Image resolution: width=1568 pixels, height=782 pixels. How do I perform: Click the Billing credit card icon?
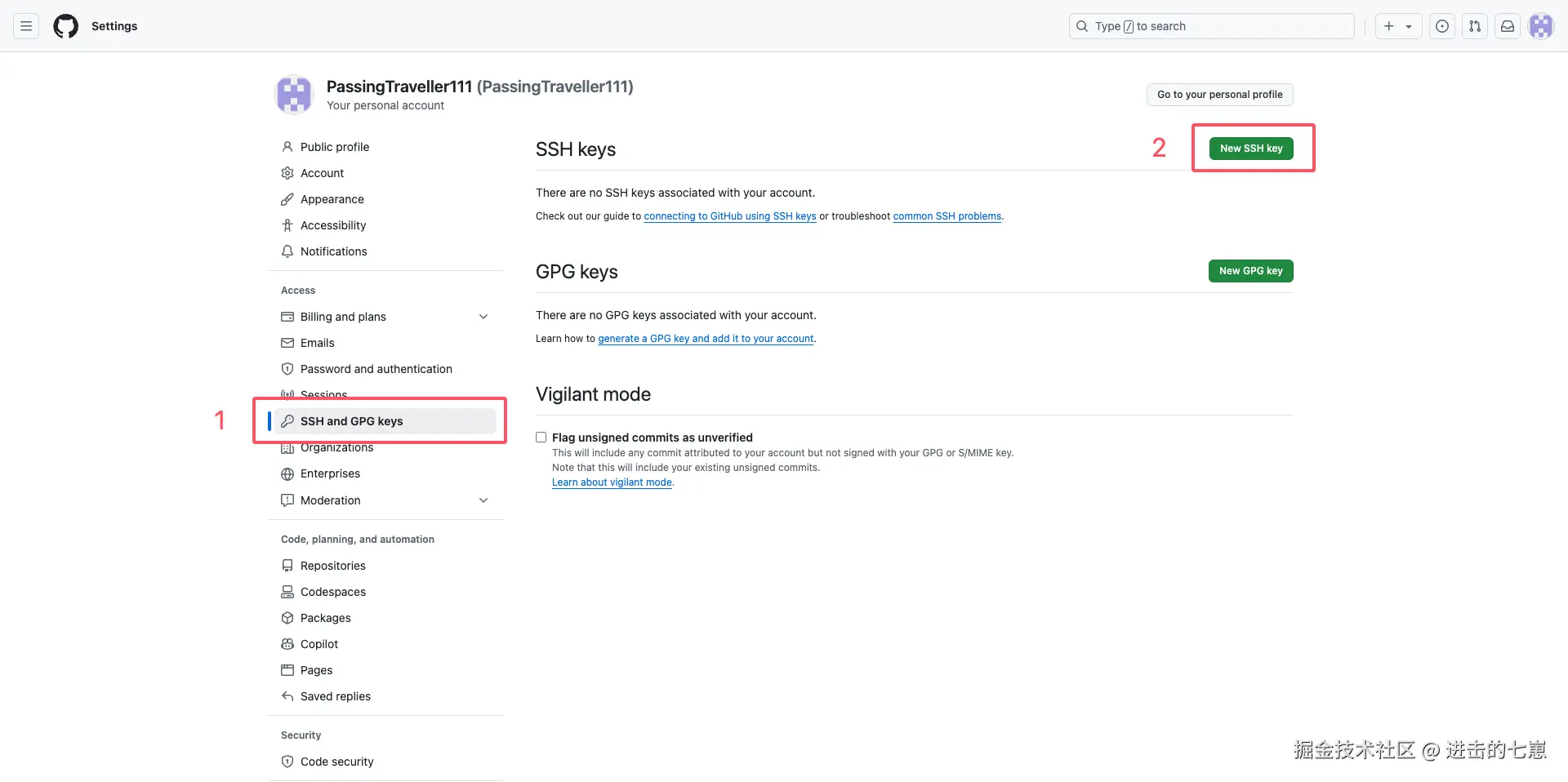[x=287, y=317]
